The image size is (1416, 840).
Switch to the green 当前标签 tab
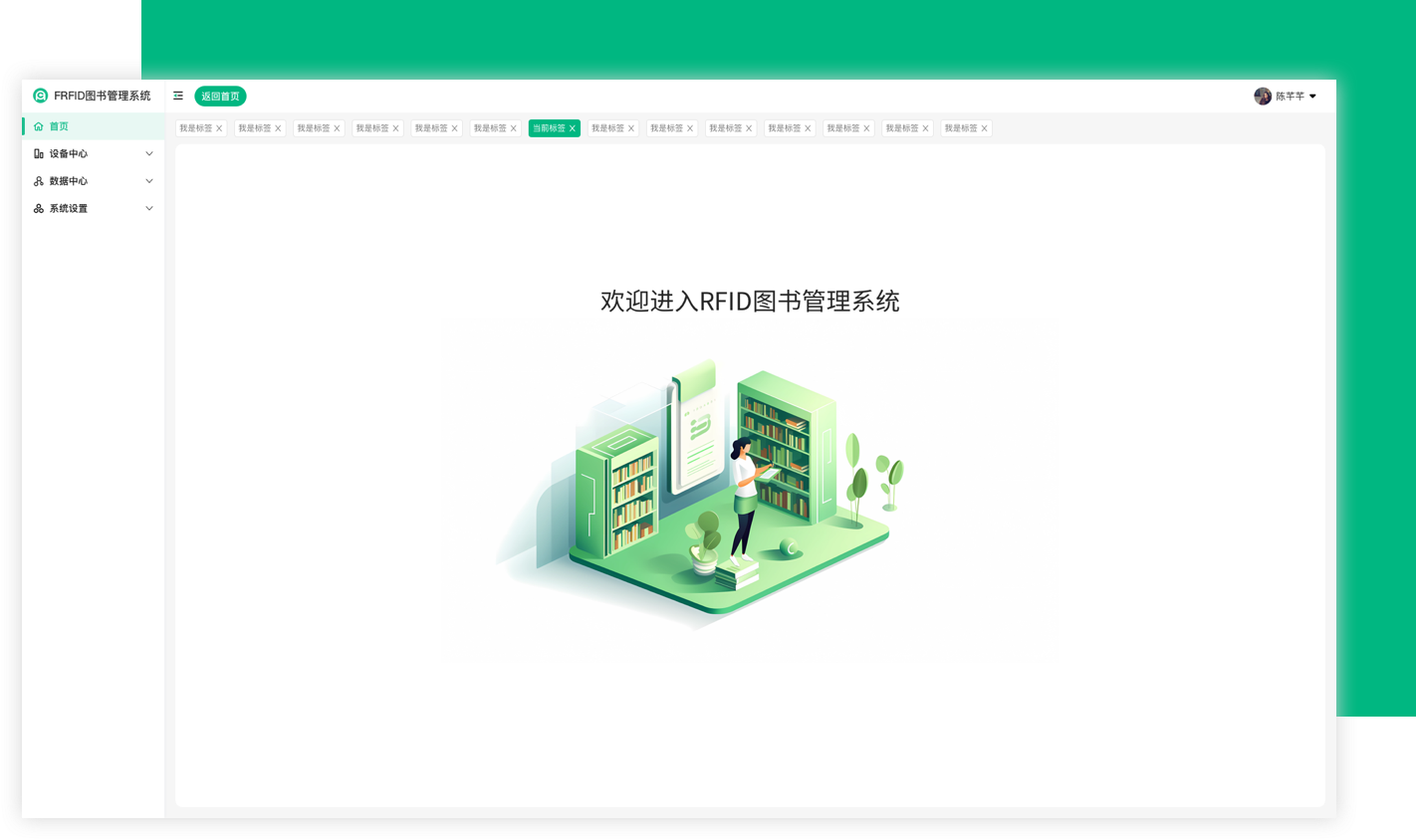pyautogui.click(x=549, y=128)
